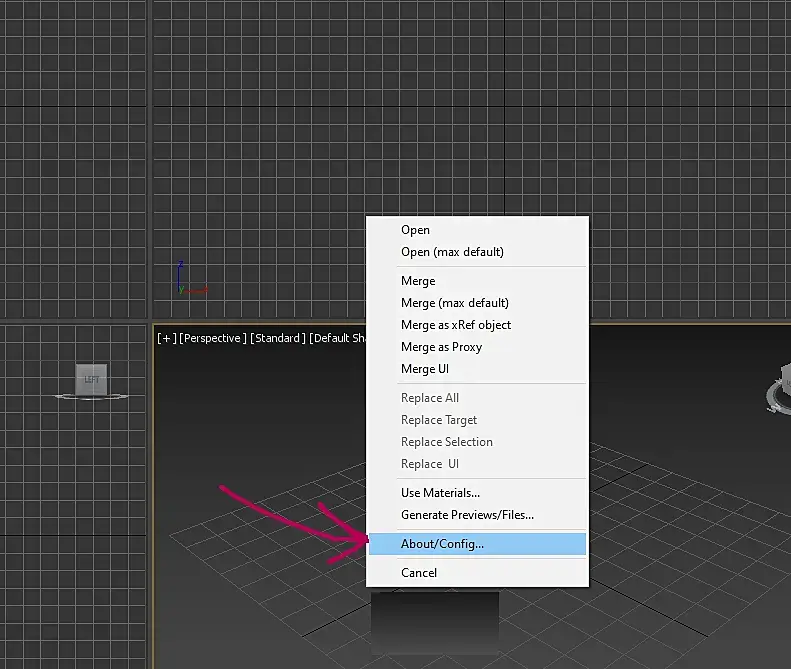Open About/Config... menu item
This screenshot has width=791, height=669.
[x=477, y=544]
